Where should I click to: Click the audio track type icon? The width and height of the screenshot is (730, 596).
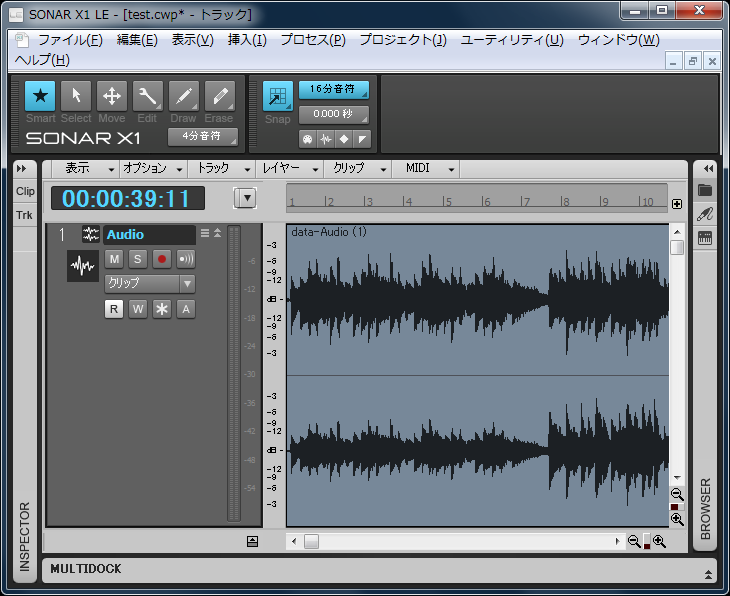point(91,234)
